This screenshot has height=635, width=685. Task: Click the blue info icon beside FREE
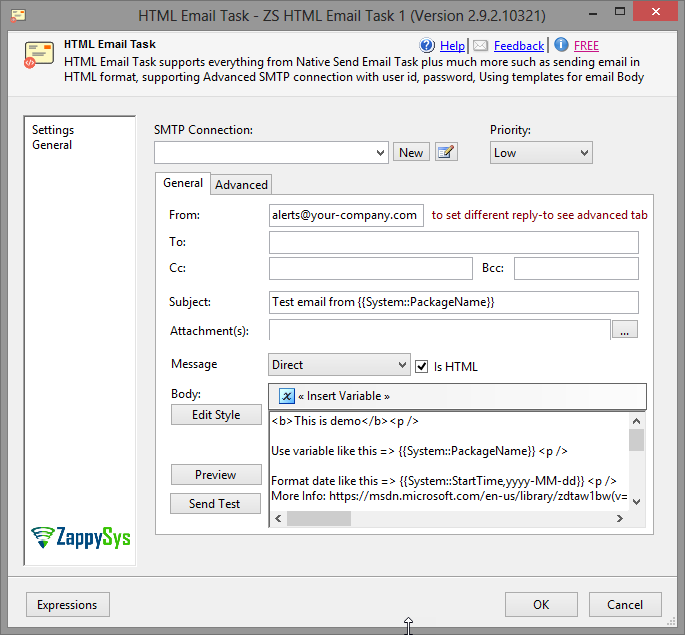(x=561, y=45)
